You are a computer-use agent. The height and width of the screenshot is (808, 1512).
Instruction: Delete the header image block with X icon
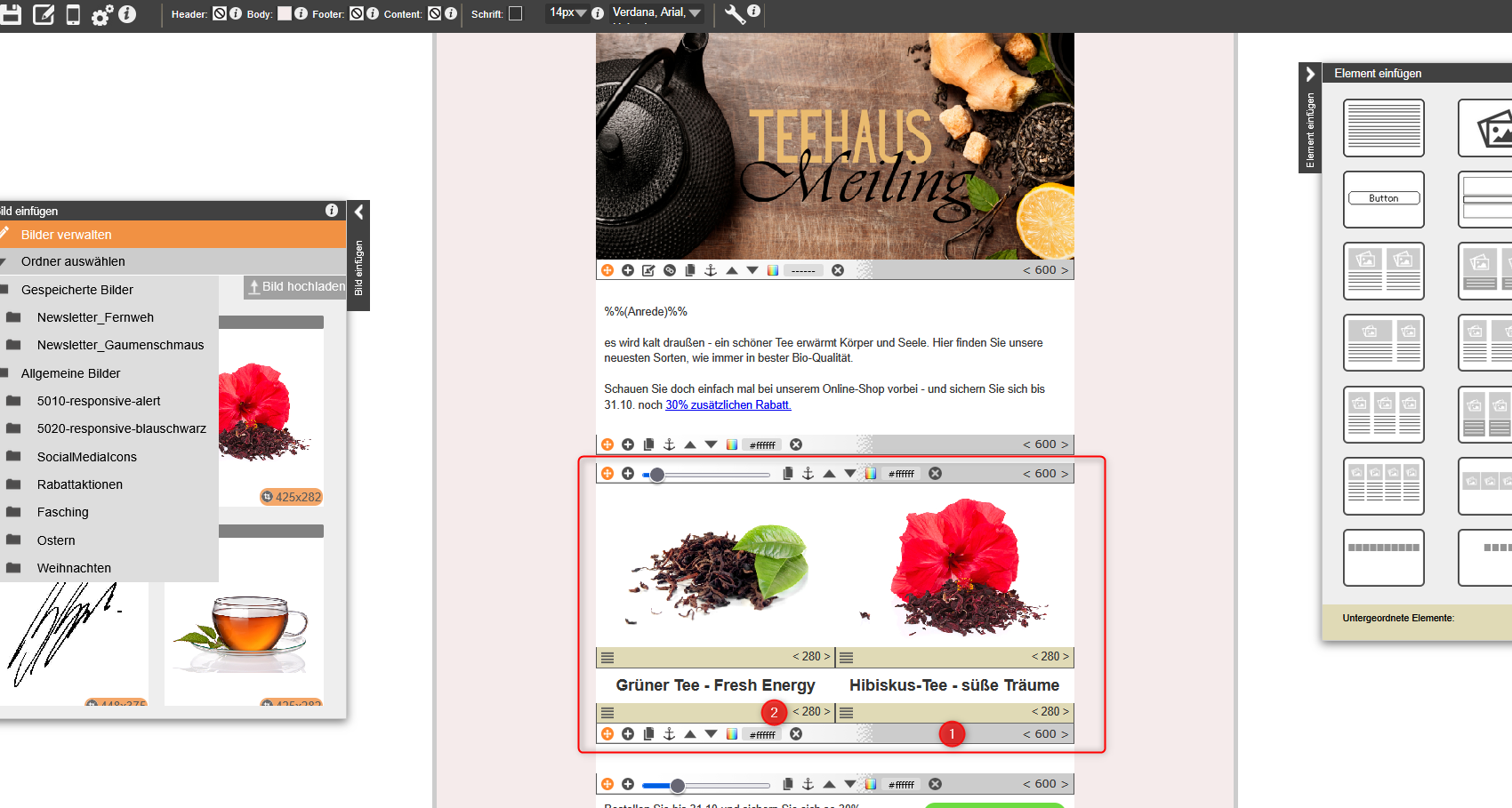[x=838, y=270]
